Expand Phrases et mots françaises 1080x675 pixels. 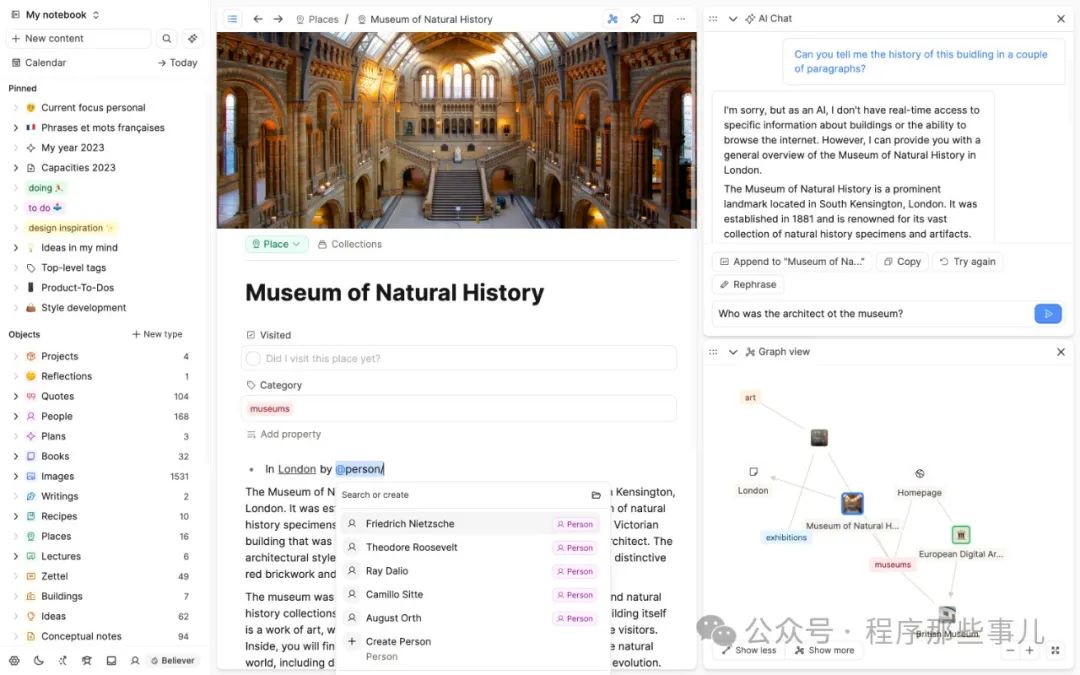(x=16, y=127)
